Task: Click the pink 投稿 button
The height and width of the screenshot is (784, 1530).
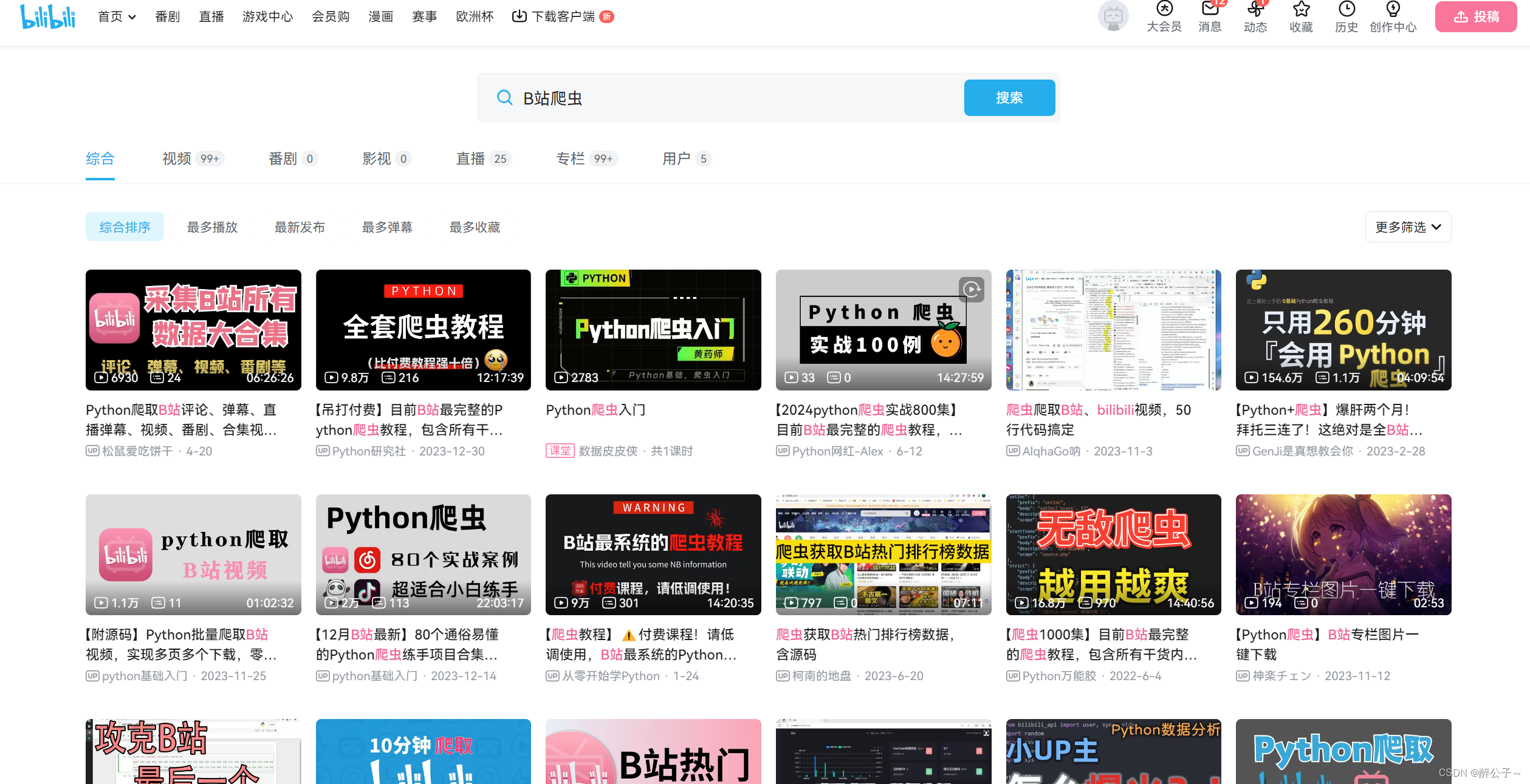Action: (x=1475, y=16)
